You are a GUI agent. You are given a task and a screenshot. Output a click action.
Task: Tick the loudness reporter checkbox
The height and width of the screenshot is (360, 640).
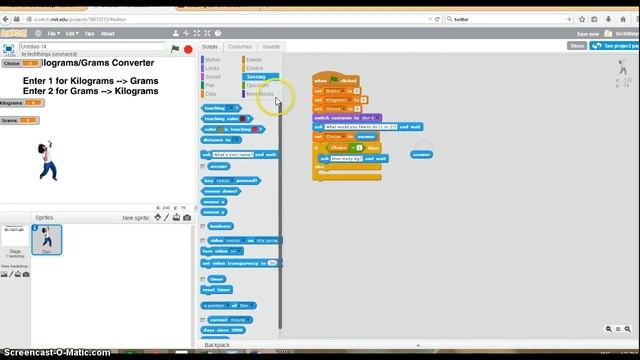pos(203,226)
